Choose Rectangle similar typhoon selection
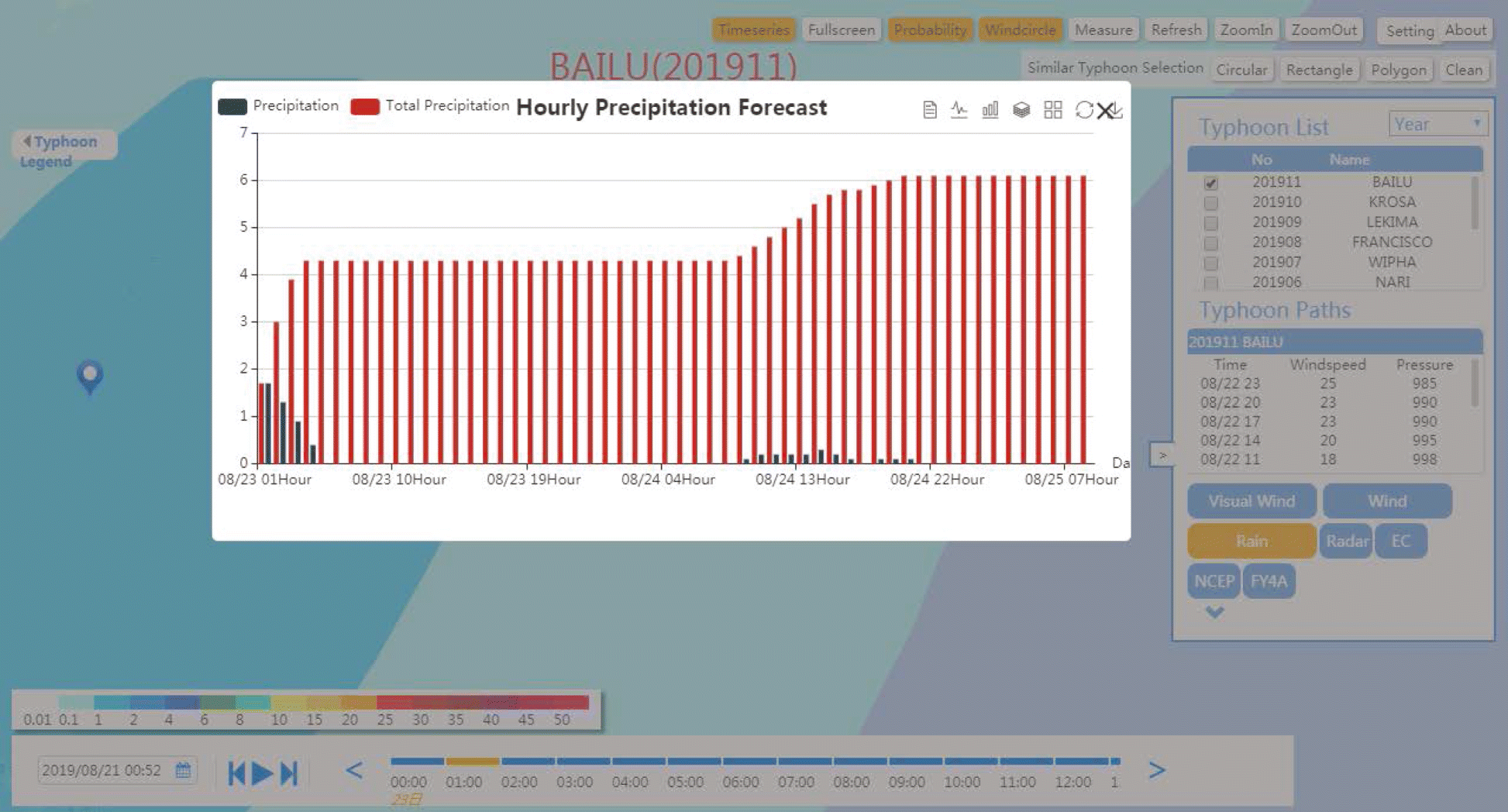The height and width of the screenshot is (812, 1508). click(1319, 70)
